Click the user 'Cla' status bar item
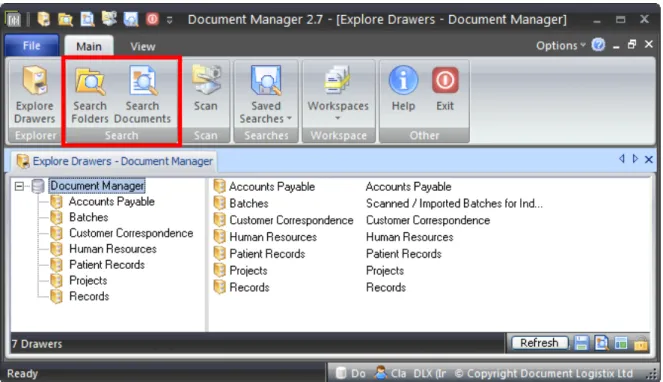 [390, 373]
